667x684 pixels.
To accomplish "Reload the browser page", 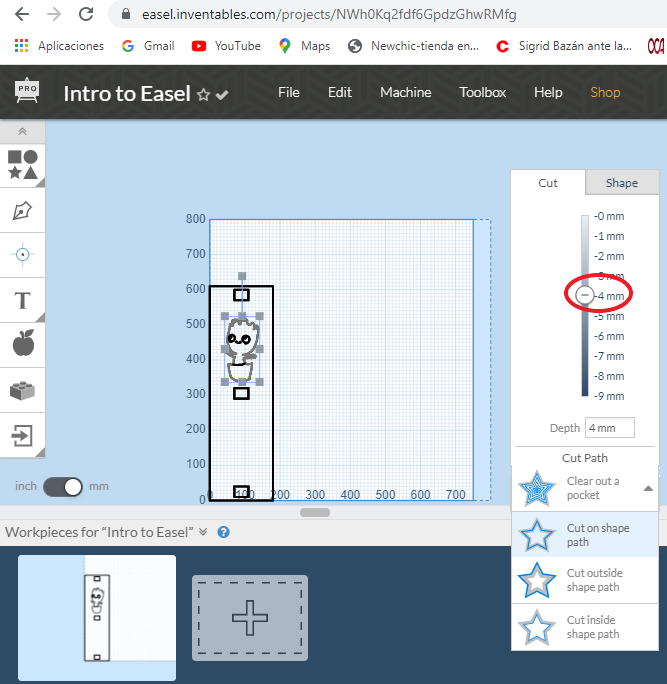I will (x=86, y=14).
